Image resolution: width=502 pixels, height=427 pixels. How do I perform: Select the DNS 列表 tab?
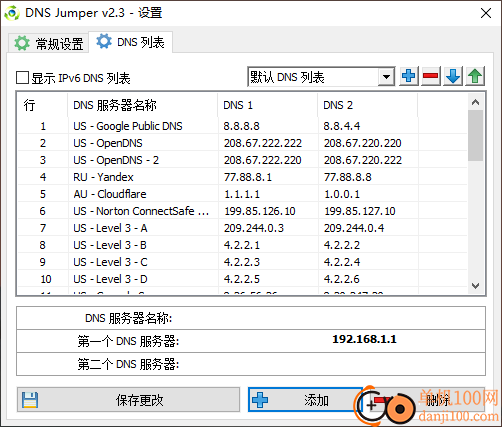pyautogui.click(x=130, y=42)
